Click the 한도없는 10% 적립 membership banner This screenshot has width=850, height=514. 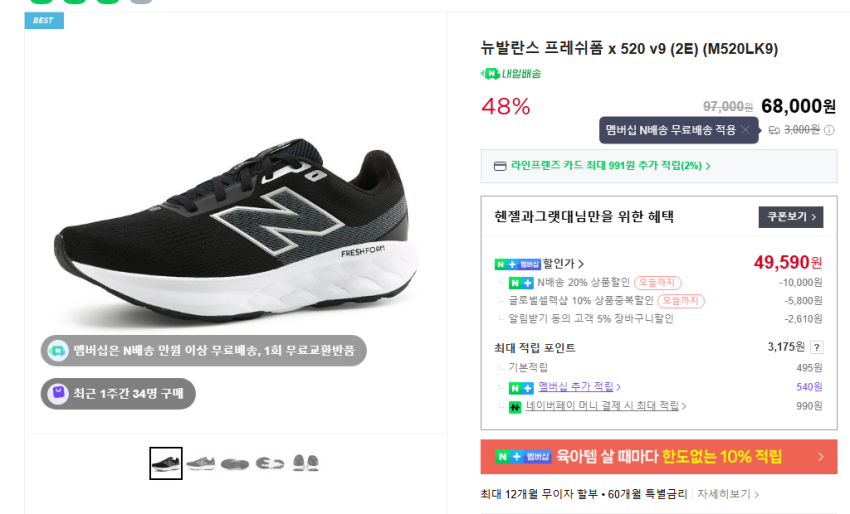pyautogui.click(x=658, y=457)
